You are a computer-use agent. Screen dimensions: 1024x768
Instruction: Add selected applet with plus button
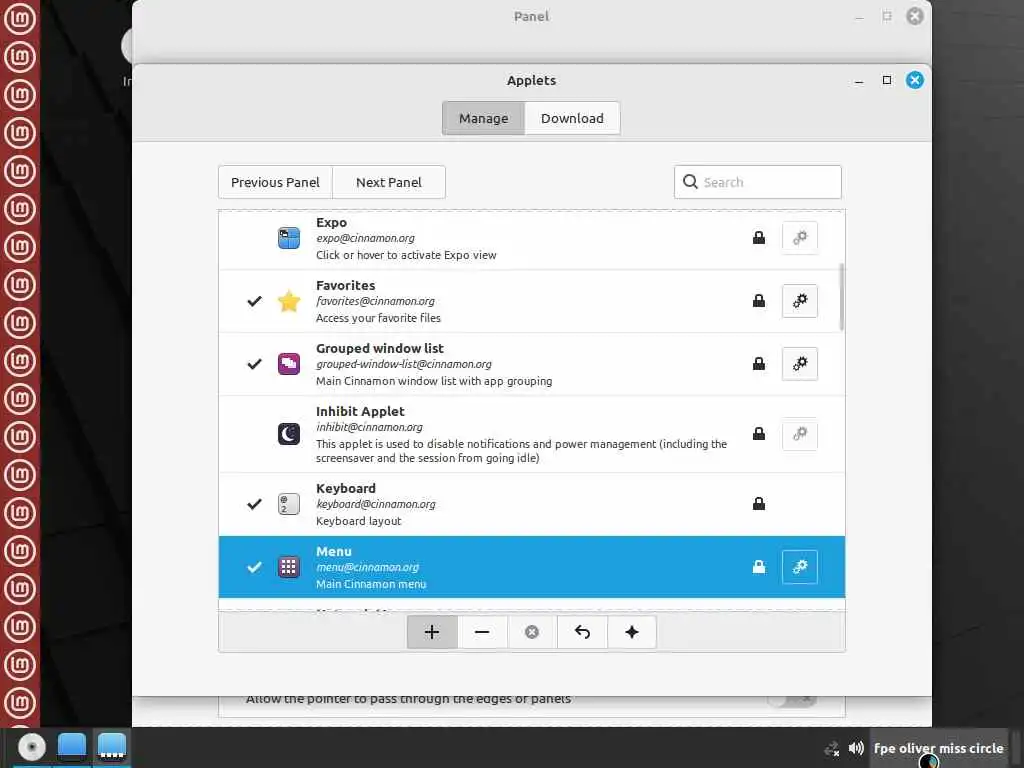click(432, 632)
